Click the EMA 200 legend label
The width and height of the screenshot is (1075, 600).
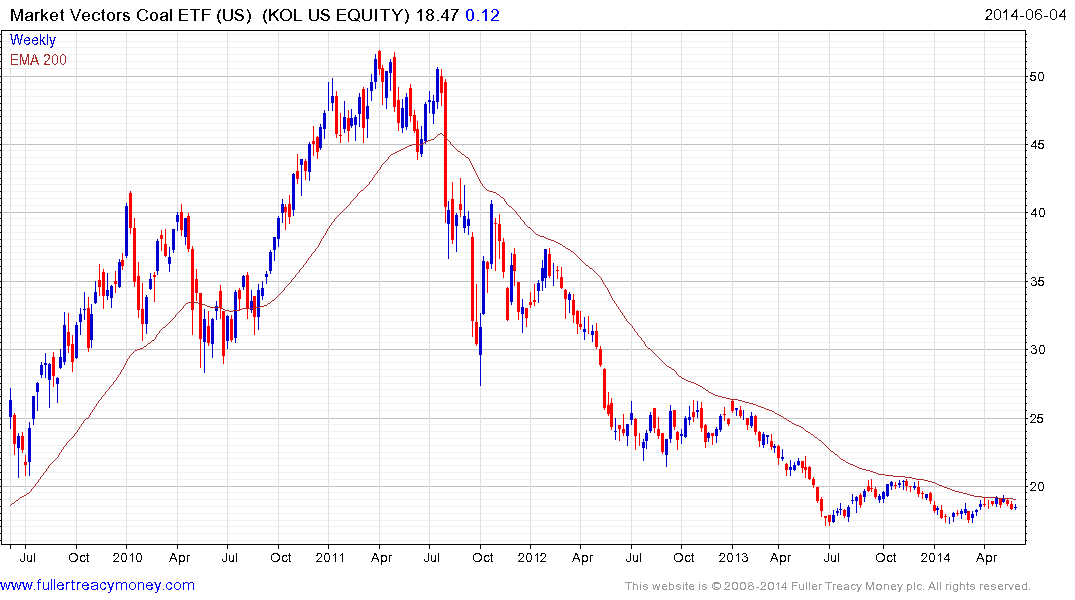(x=38, y=60)
